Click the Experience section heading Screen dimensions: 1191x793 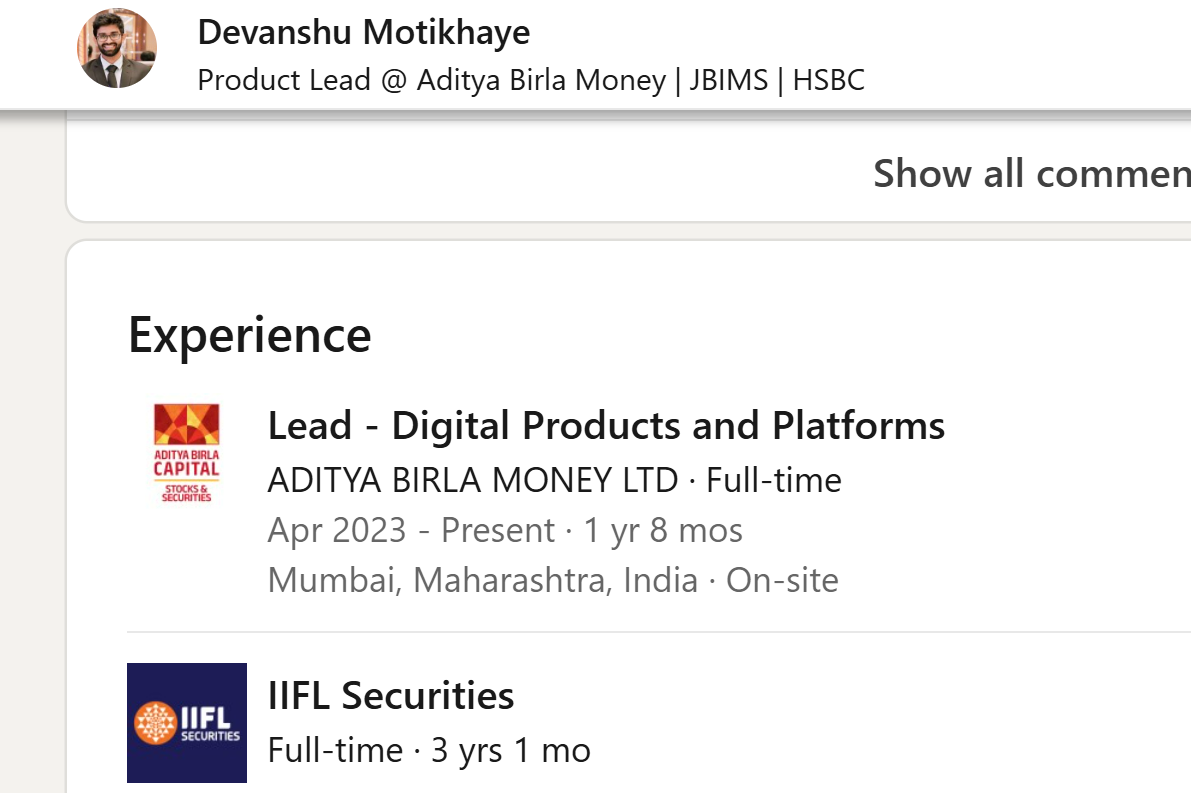(250, 336)
